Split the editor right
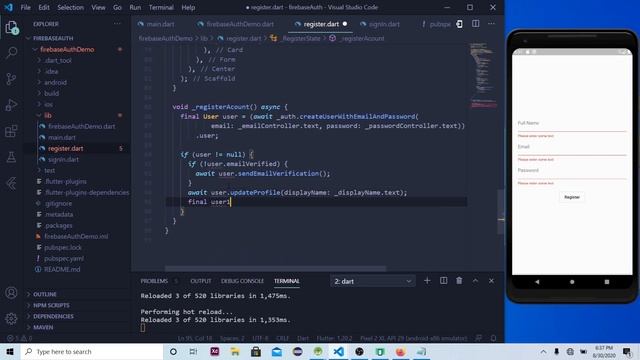This screenshot has width=640, height=360. click(x=476, y=24)
